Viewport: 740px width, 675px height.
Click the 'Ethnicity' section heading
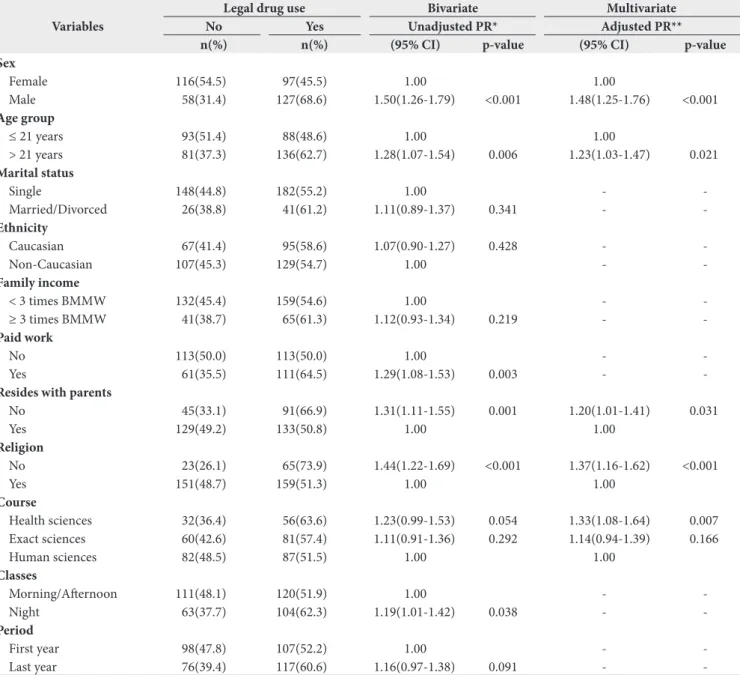24,228
